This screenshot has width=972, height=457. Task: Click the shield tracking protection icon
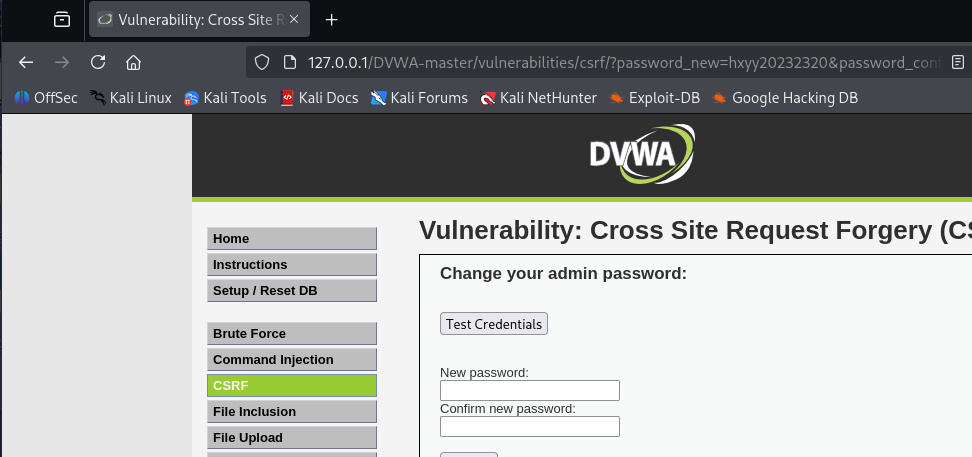click(262, 62)
